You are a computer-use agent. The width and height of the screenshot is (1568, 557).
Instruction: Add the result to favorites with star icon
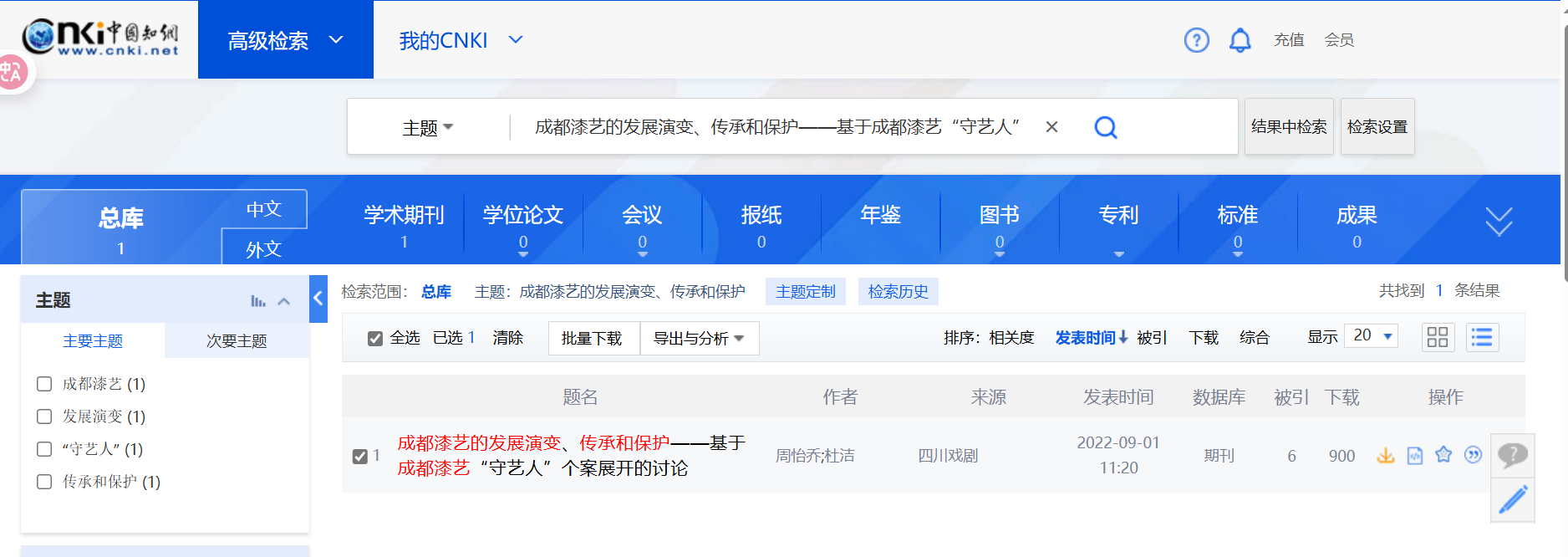[1443, 455]
